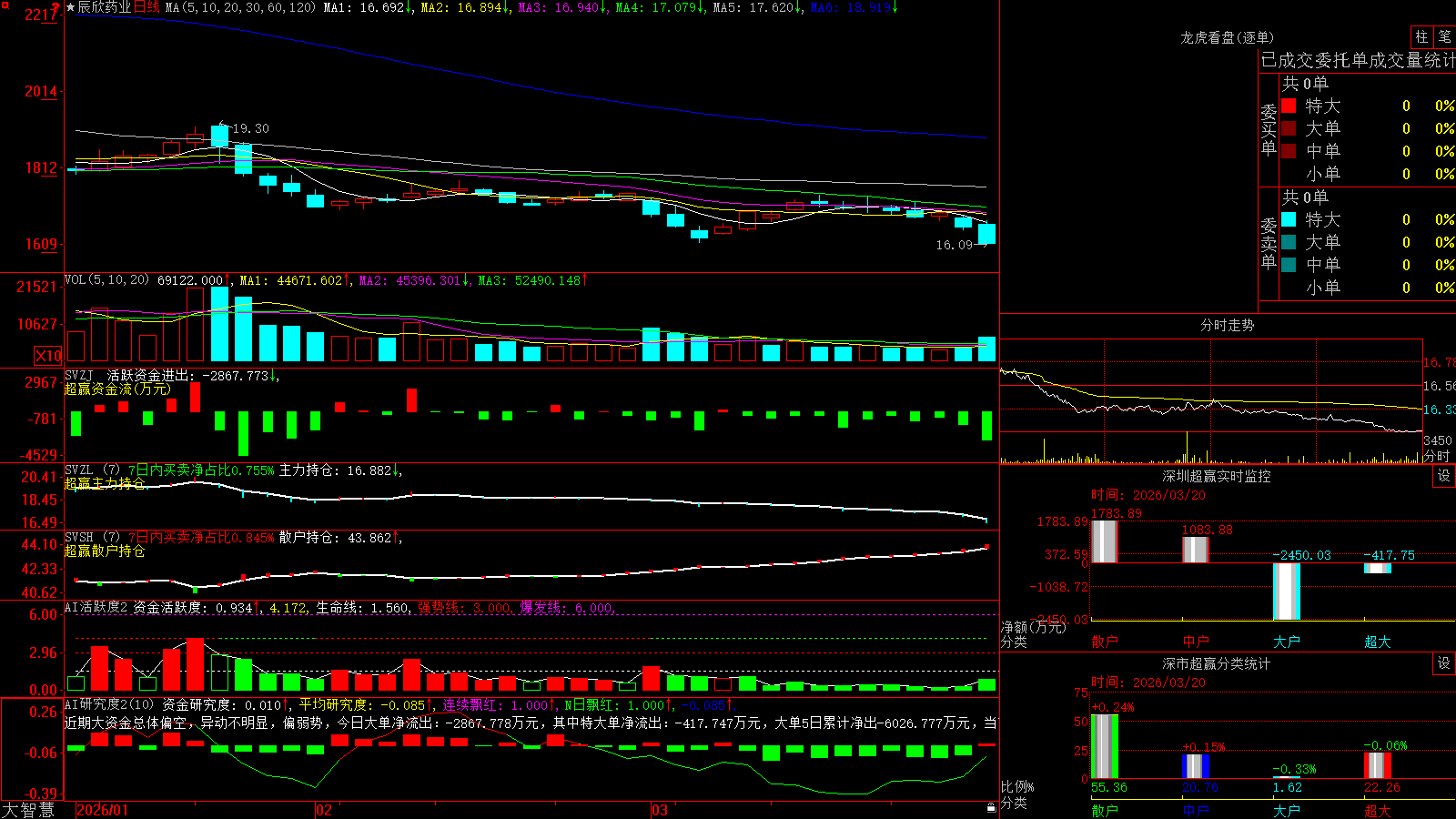Click the star icon before 辰欣药业
Screen dimensions: 1456x819
point(70,7)
